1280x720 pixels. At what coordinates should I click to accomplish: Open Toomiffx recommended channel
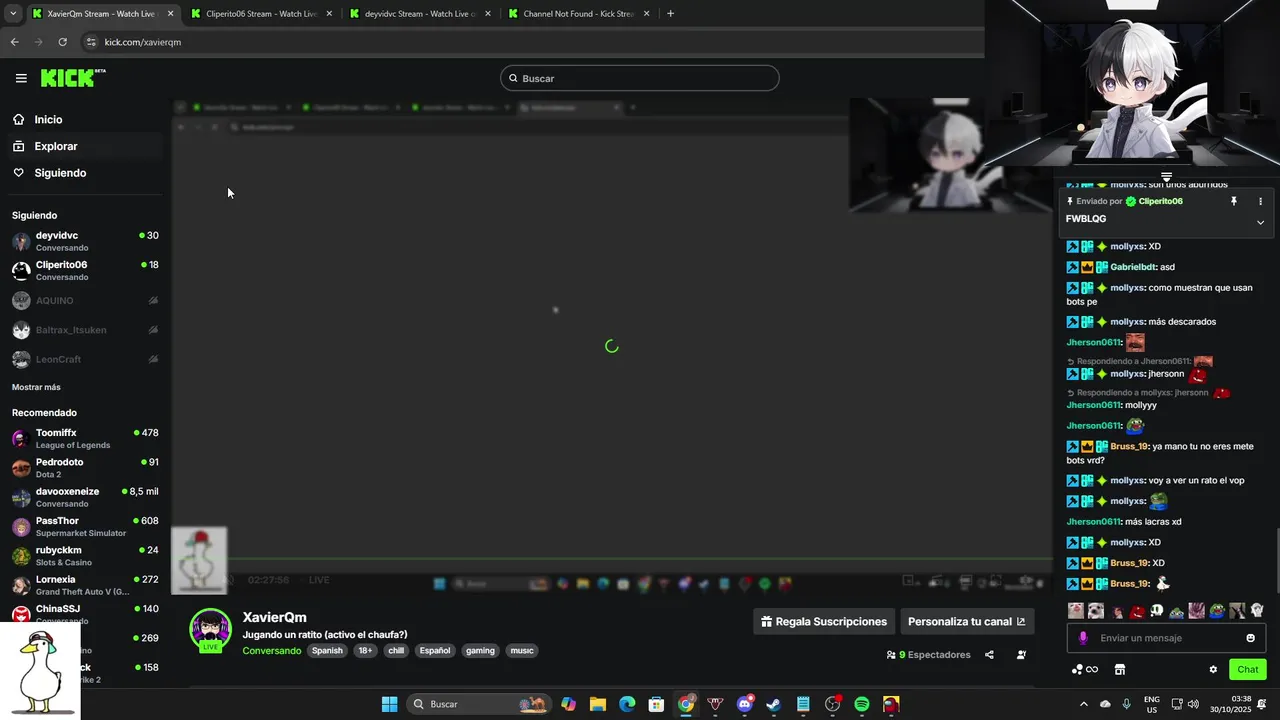click(84, 438)
